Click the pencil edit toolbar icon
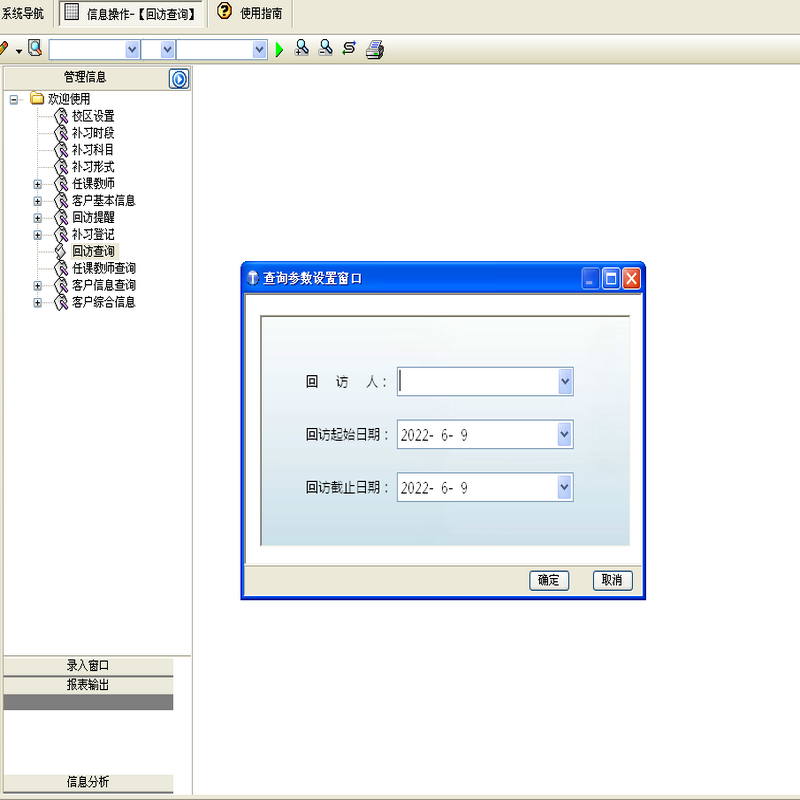 4,48
